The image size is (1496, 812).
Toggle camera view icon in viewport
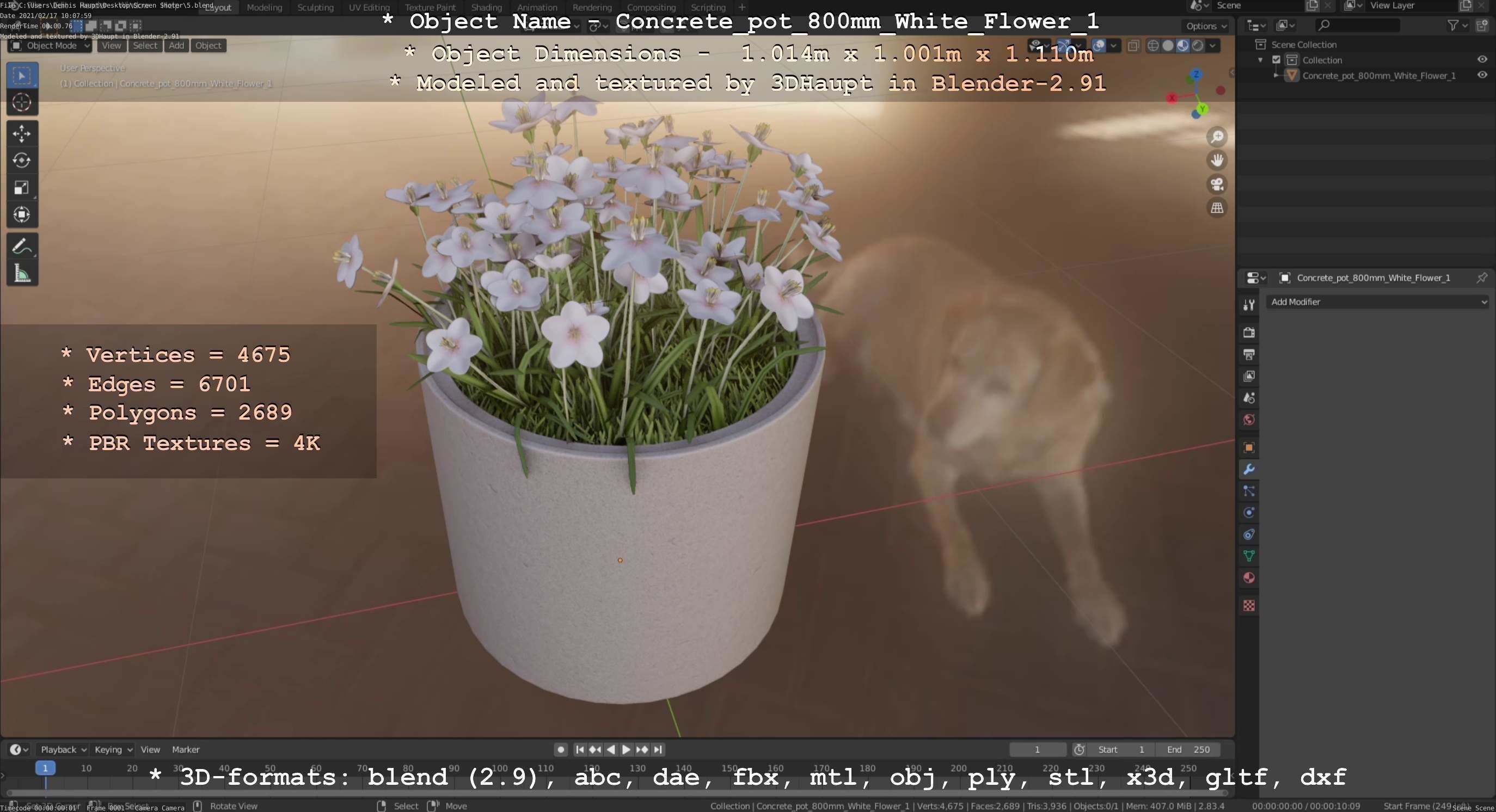tap(1217, 184)
